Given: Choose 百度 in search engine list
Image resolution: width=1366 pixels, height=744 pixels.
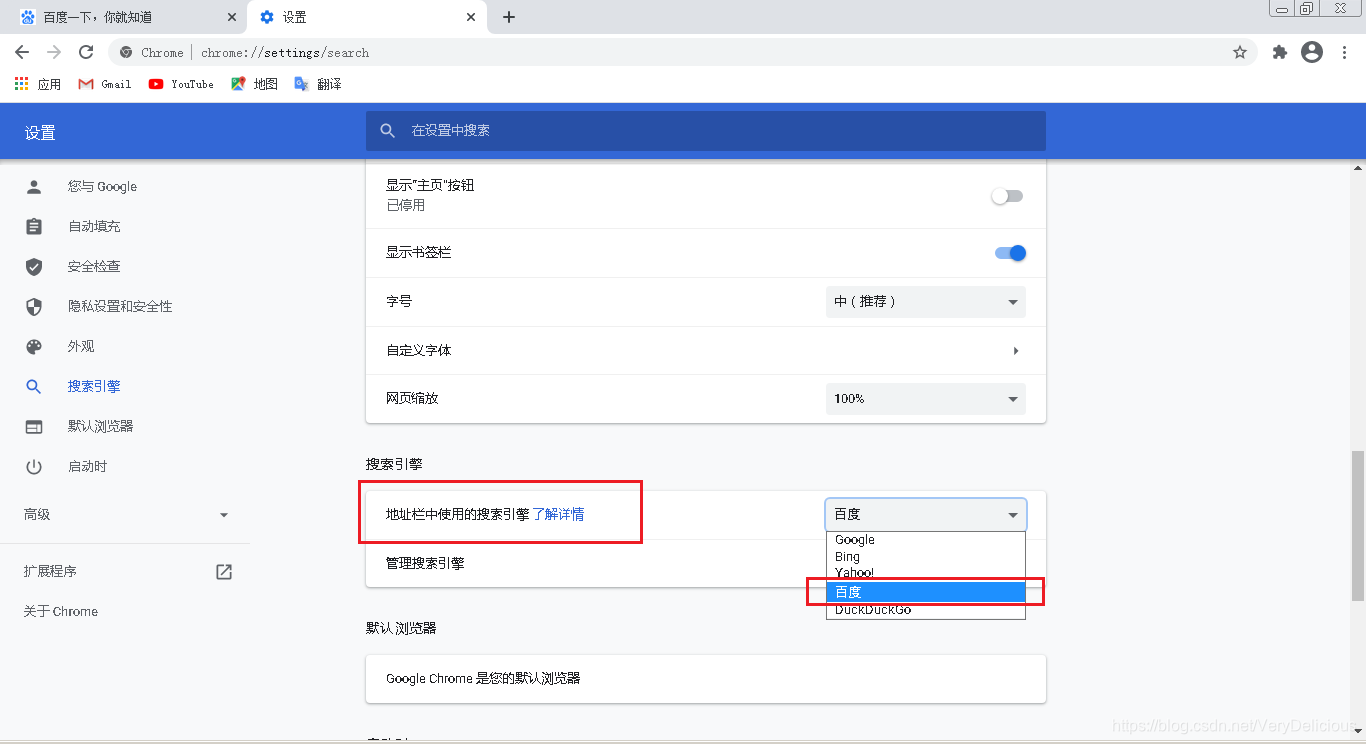Looking at the screenshot, I should pyautogui.click(x=925, y=592).
